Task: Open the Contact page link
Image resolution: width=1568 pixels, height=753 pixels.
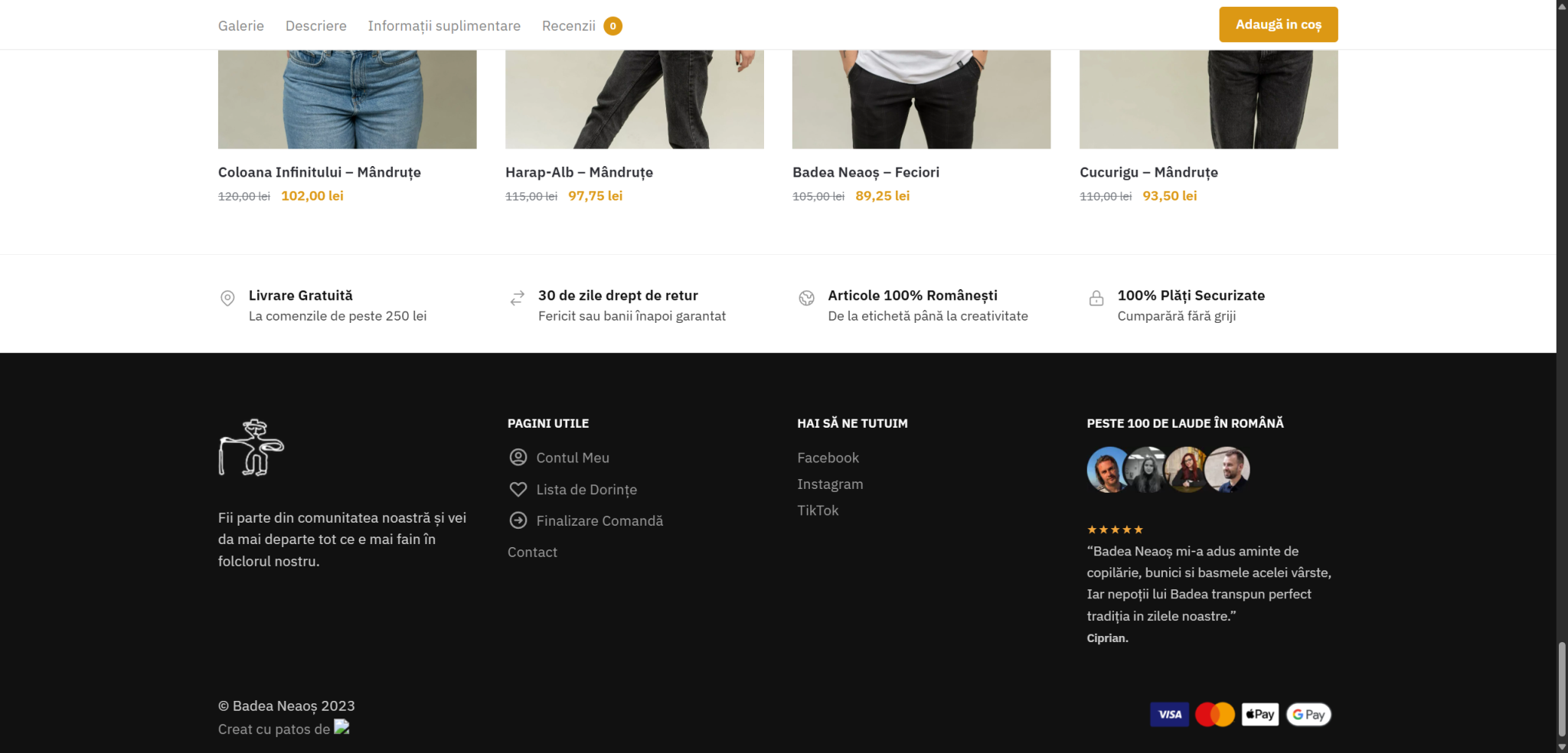Action: pos(532,553)
